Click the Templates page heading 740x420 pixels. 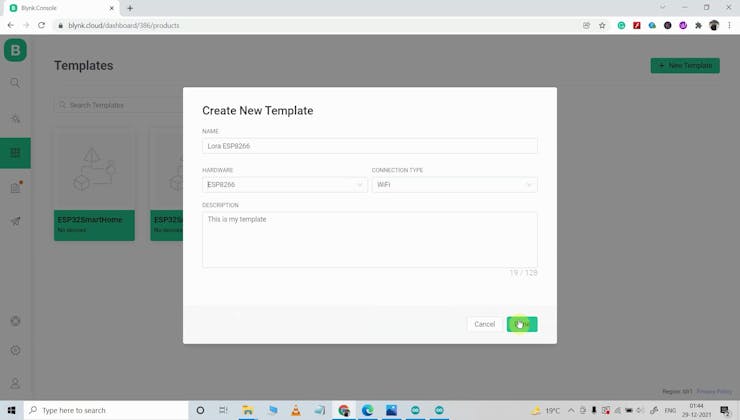84,66
